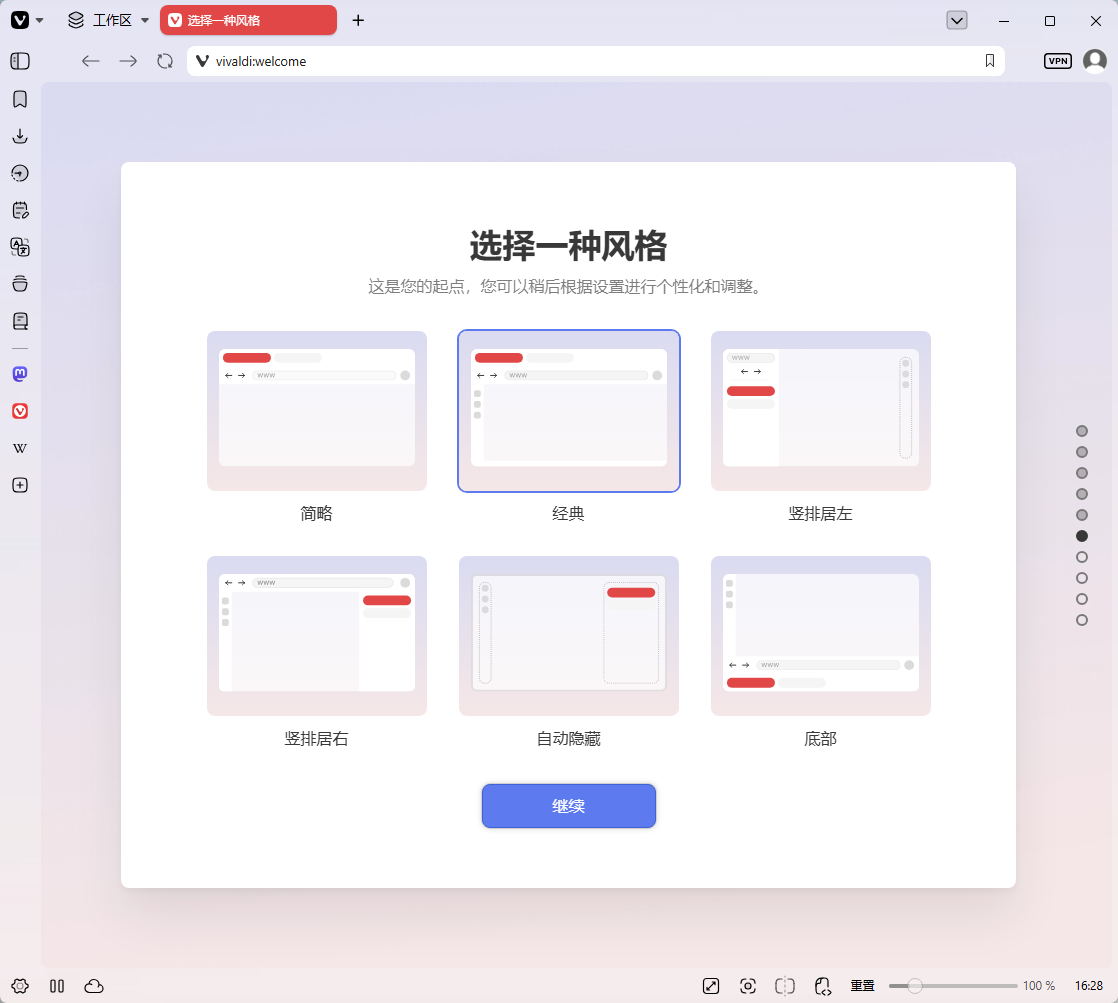This screenshot has width=1118, height=1003.
Task: Capture page with camera icon
Action: pyautogui.click(x=748, y=986)
